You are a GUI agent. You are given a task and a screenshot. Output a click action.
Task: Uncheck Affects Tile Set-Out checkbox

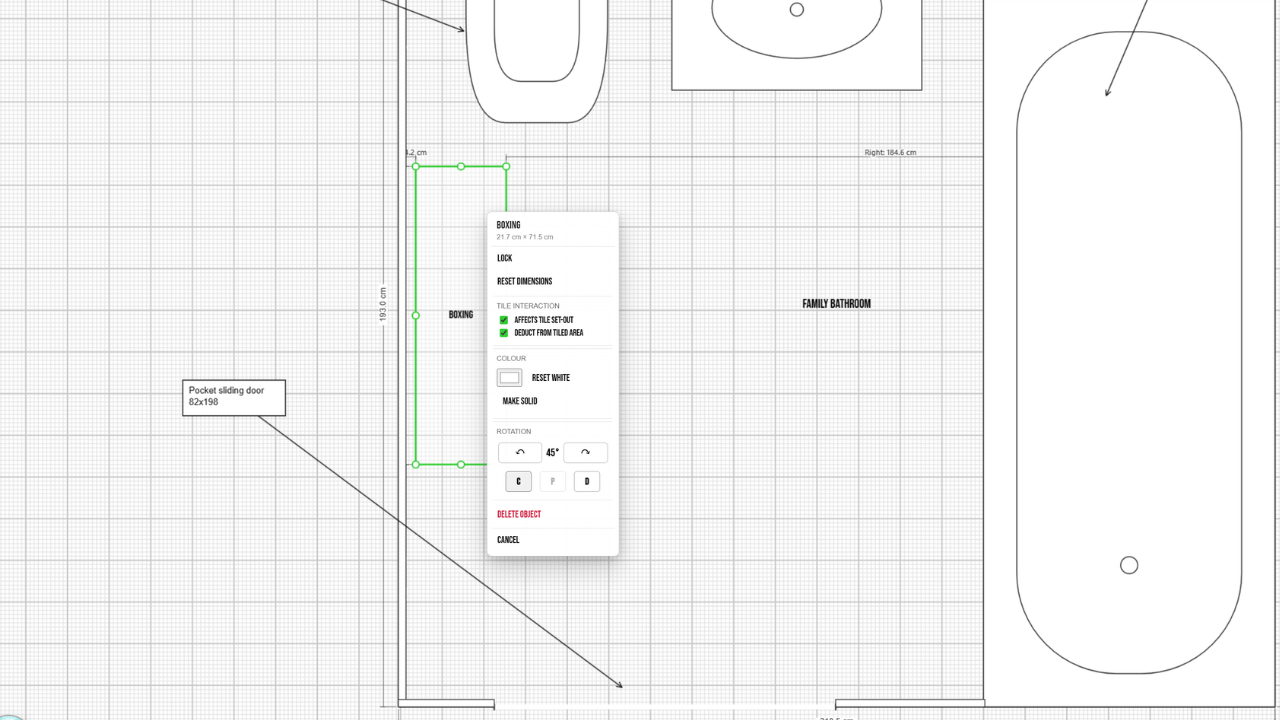504,320
